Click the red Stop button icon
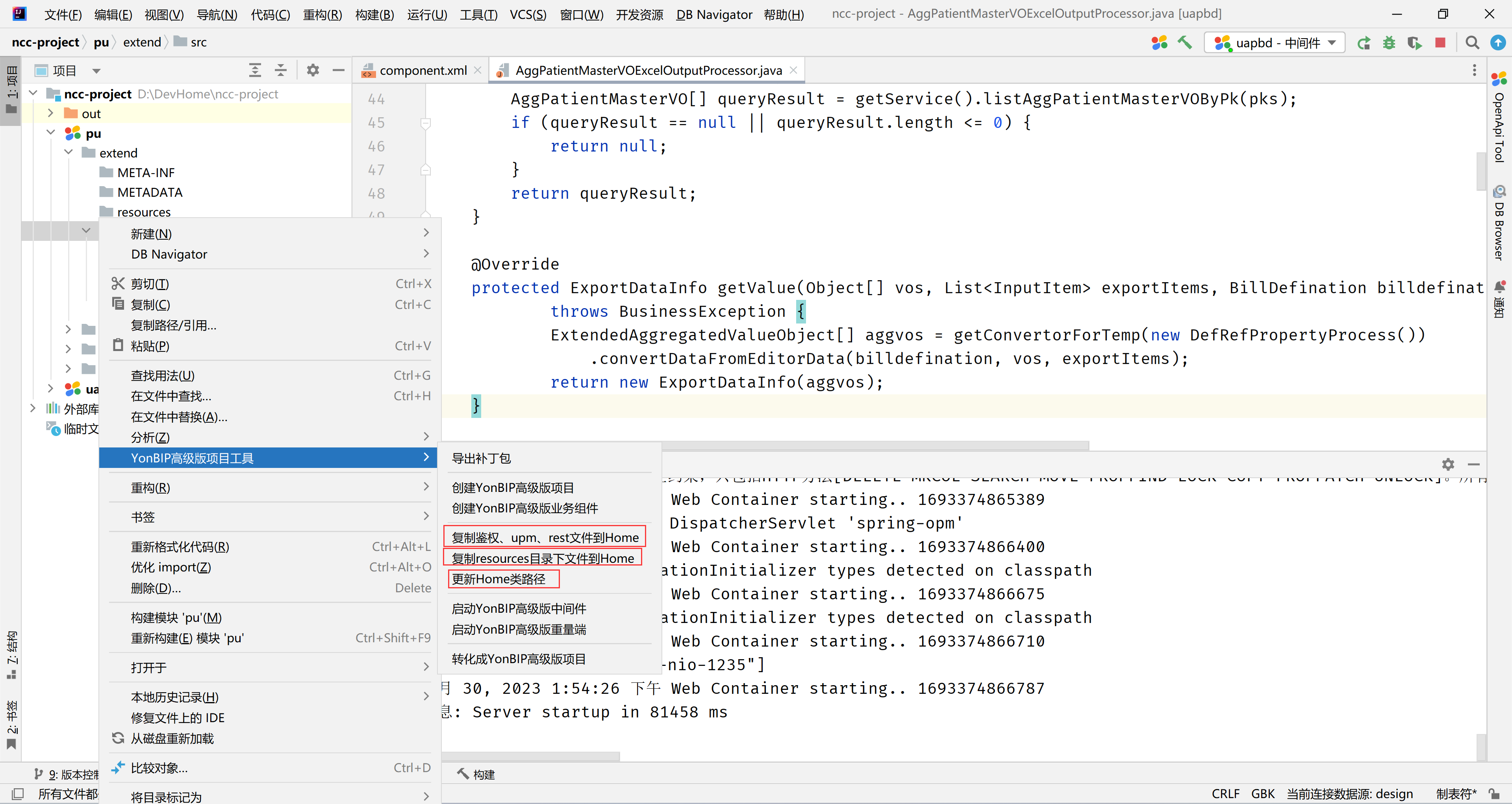The width and height of the screenshot is (1512, 804). (x=1440, y=43)
